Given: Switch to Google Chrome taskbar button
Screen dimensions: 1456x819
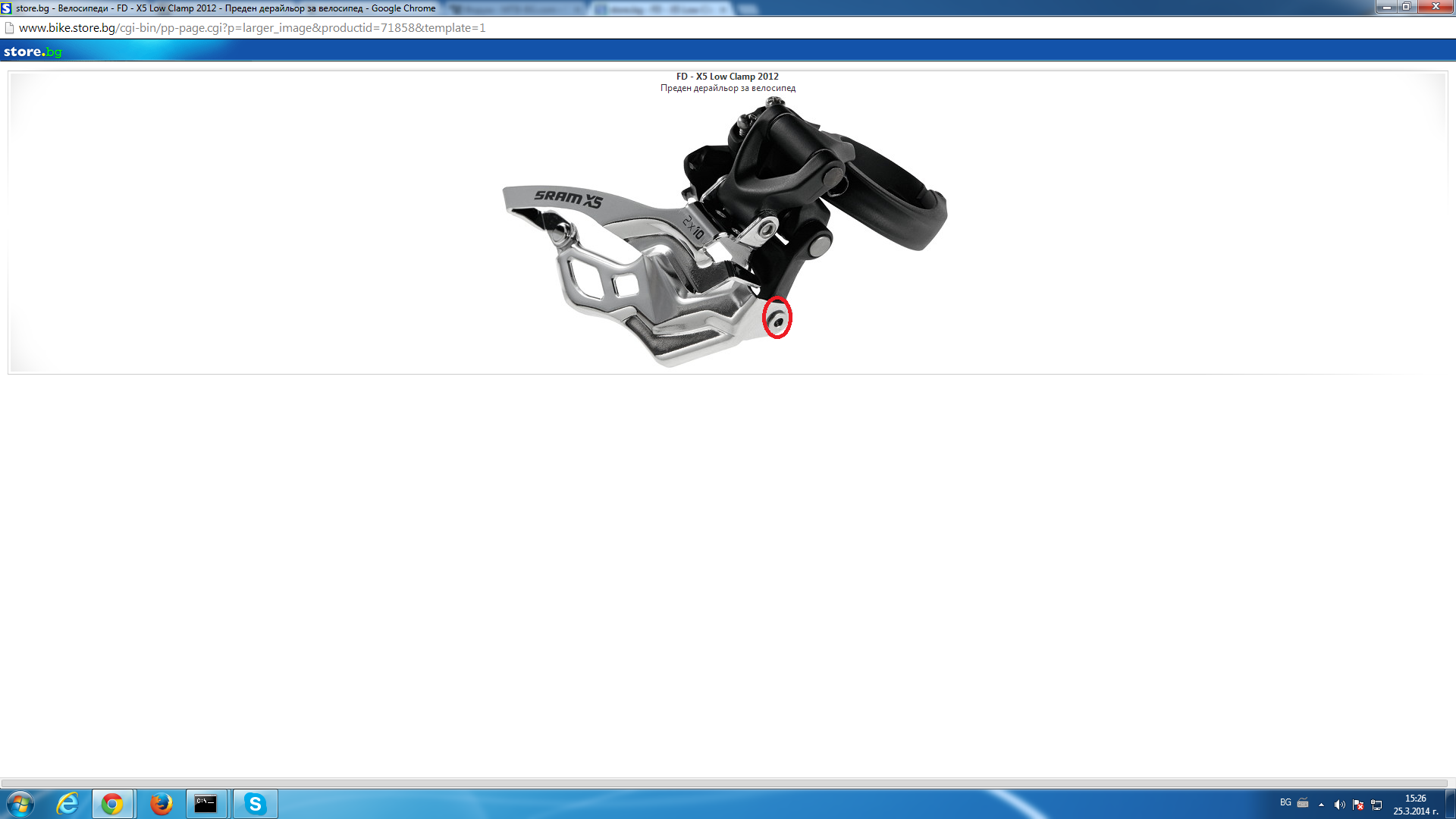Looking at the screenshot, I should click(112, 804).
